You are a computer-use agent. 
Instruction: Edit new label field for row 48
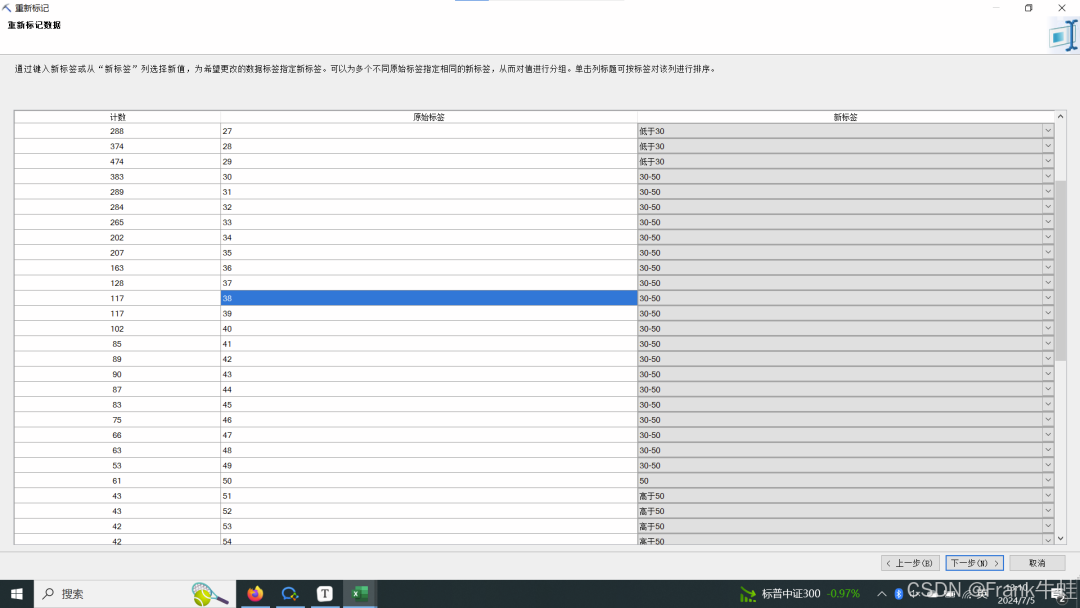840,450
